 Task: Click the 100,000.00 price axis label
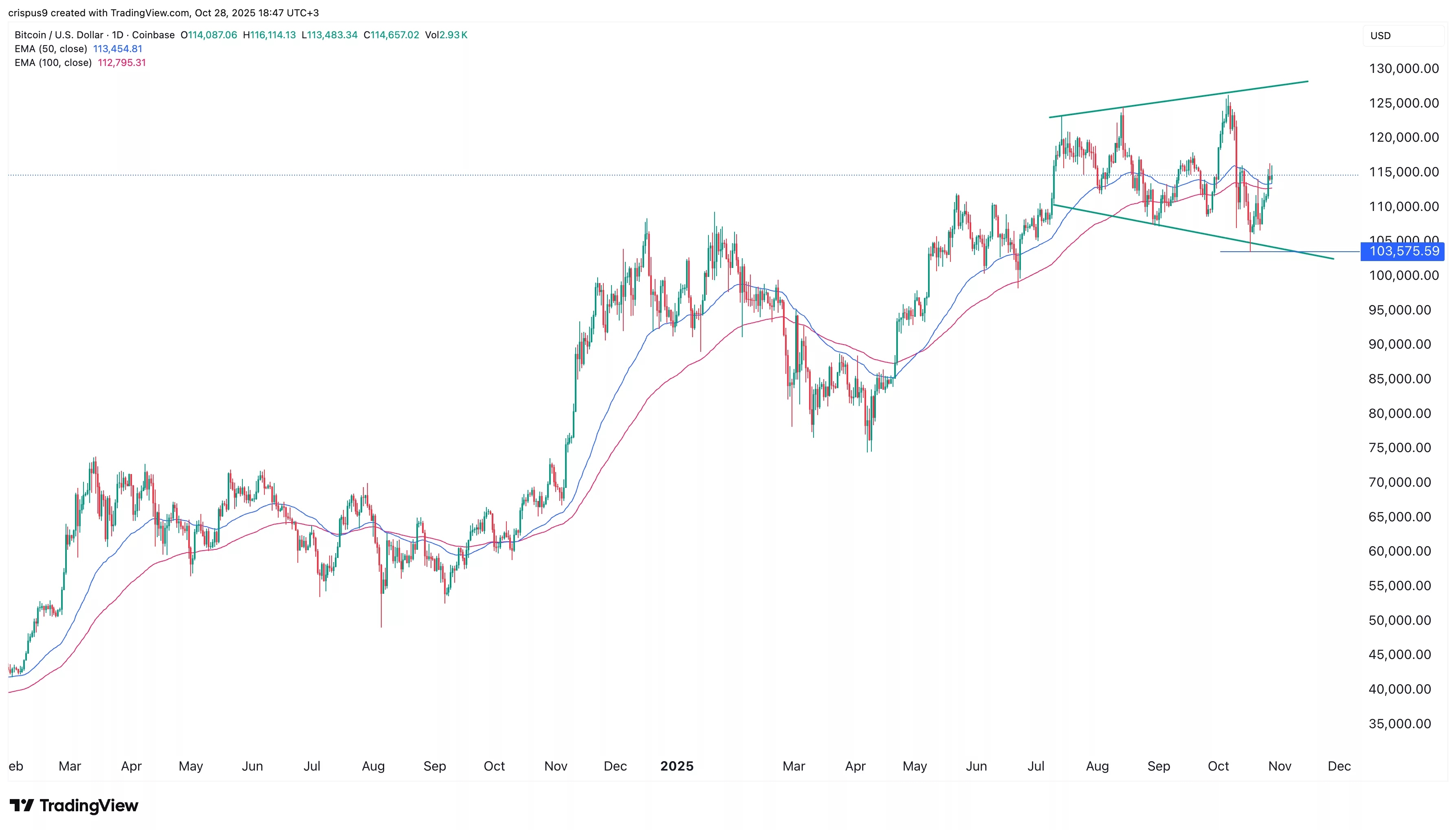[1403, 275]
